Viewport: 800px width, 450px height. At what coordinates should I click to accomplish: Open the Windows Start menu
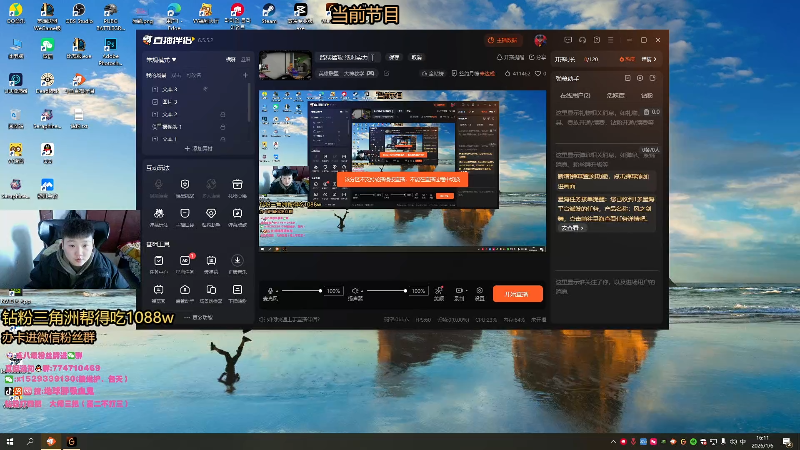[x=10, y=442]
